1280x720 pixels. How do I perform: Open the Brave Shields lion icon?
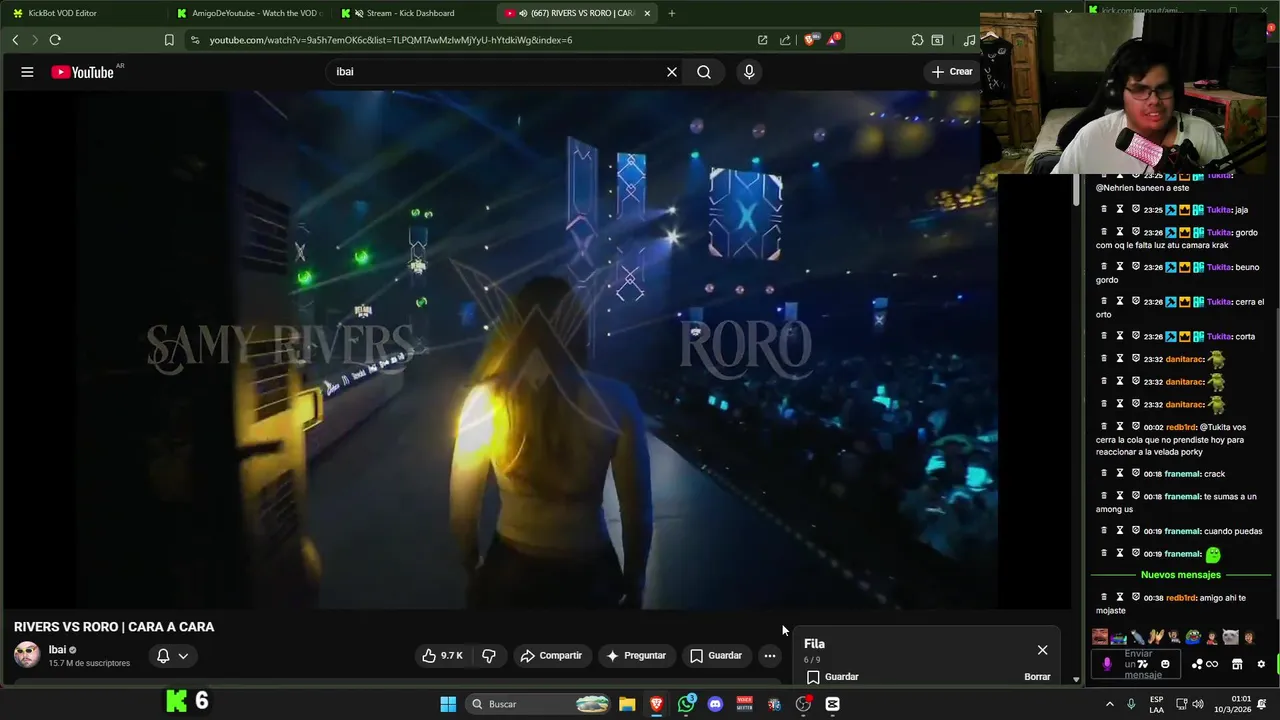pyautogui.click(x=810, y=40)
